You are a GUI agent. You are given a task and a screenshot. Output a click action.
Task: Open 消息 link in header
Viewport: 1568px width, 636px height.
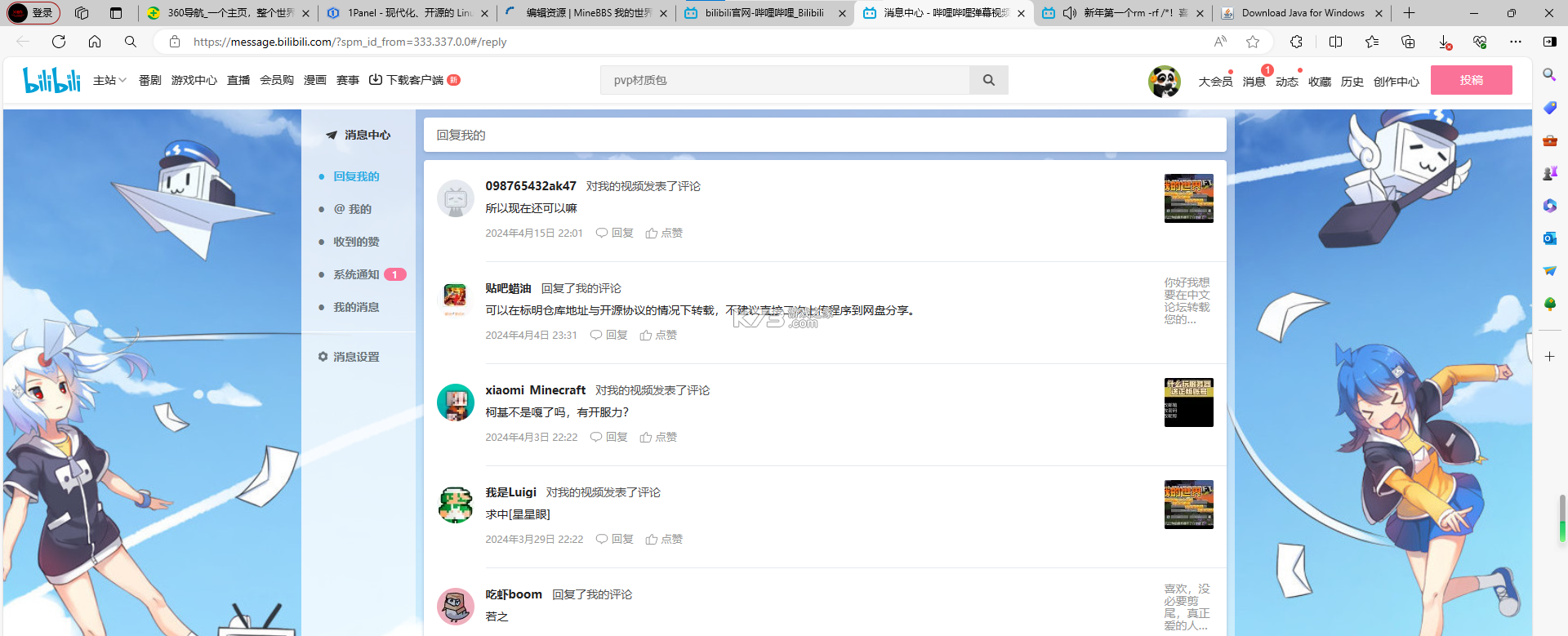point(1254,82)
